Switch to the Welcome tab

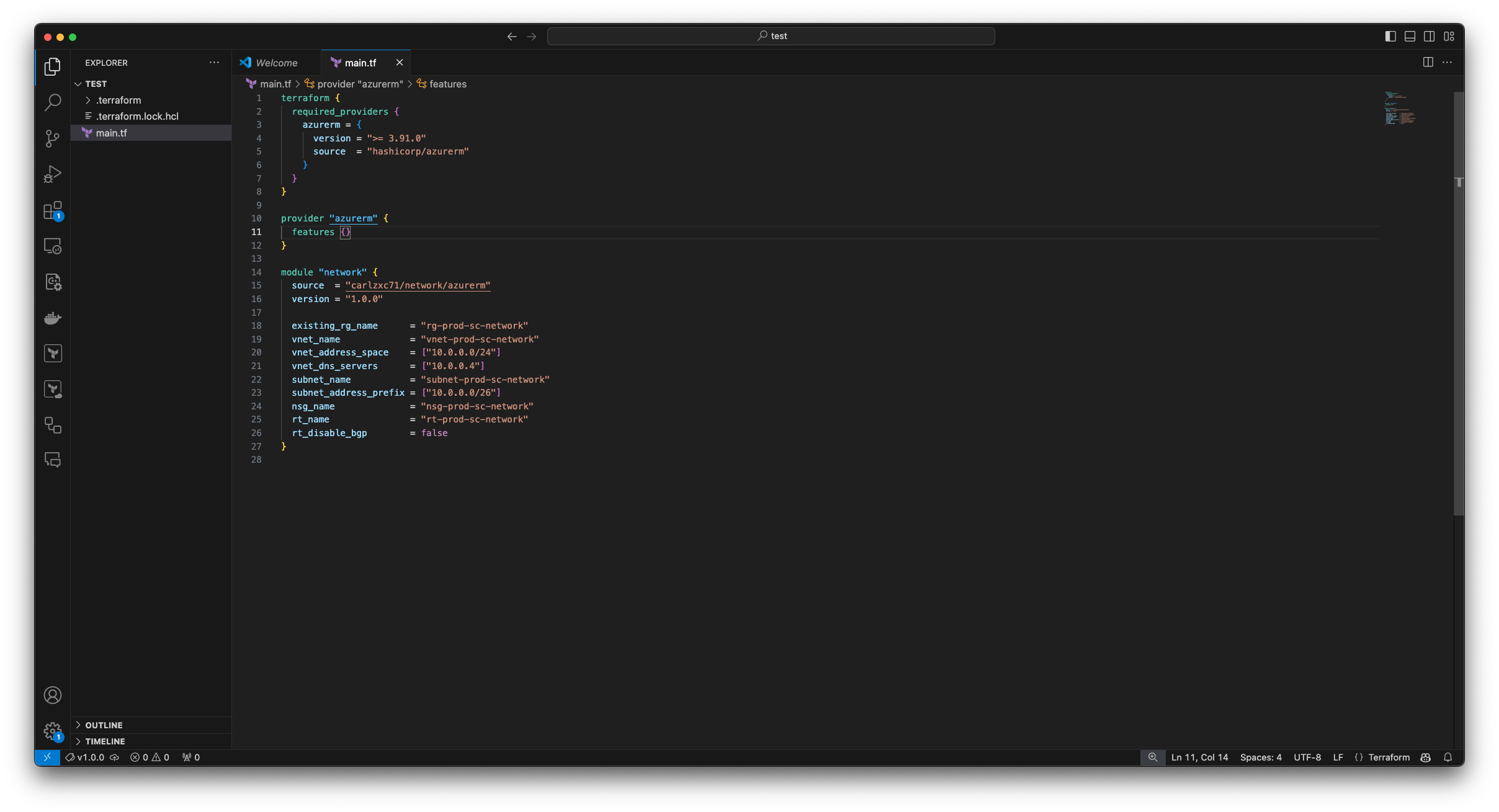(276, 63)
